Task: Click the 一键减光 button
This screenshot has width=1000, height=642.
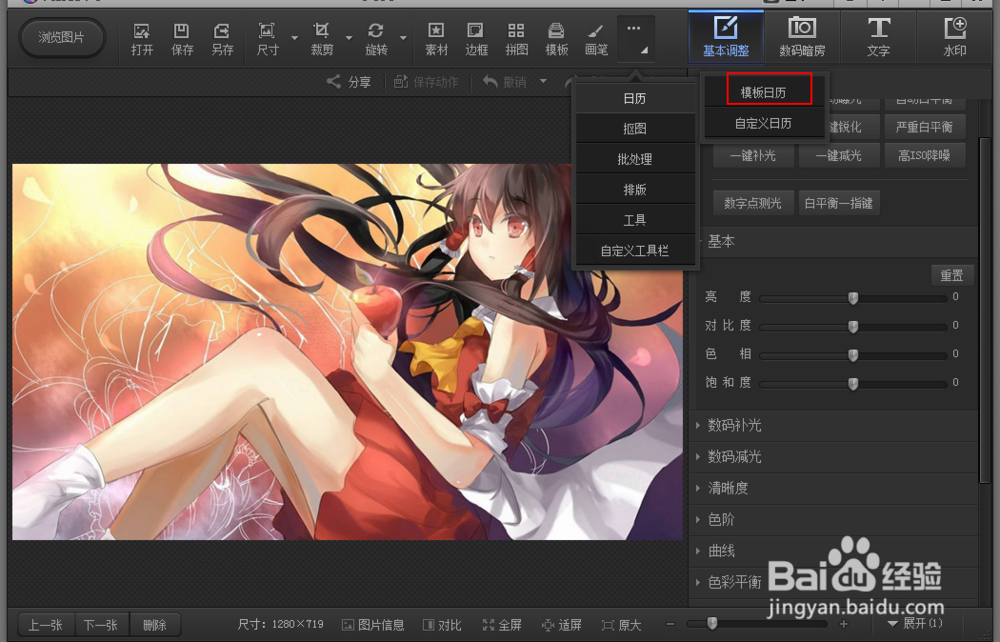Action: click(839, 156)
